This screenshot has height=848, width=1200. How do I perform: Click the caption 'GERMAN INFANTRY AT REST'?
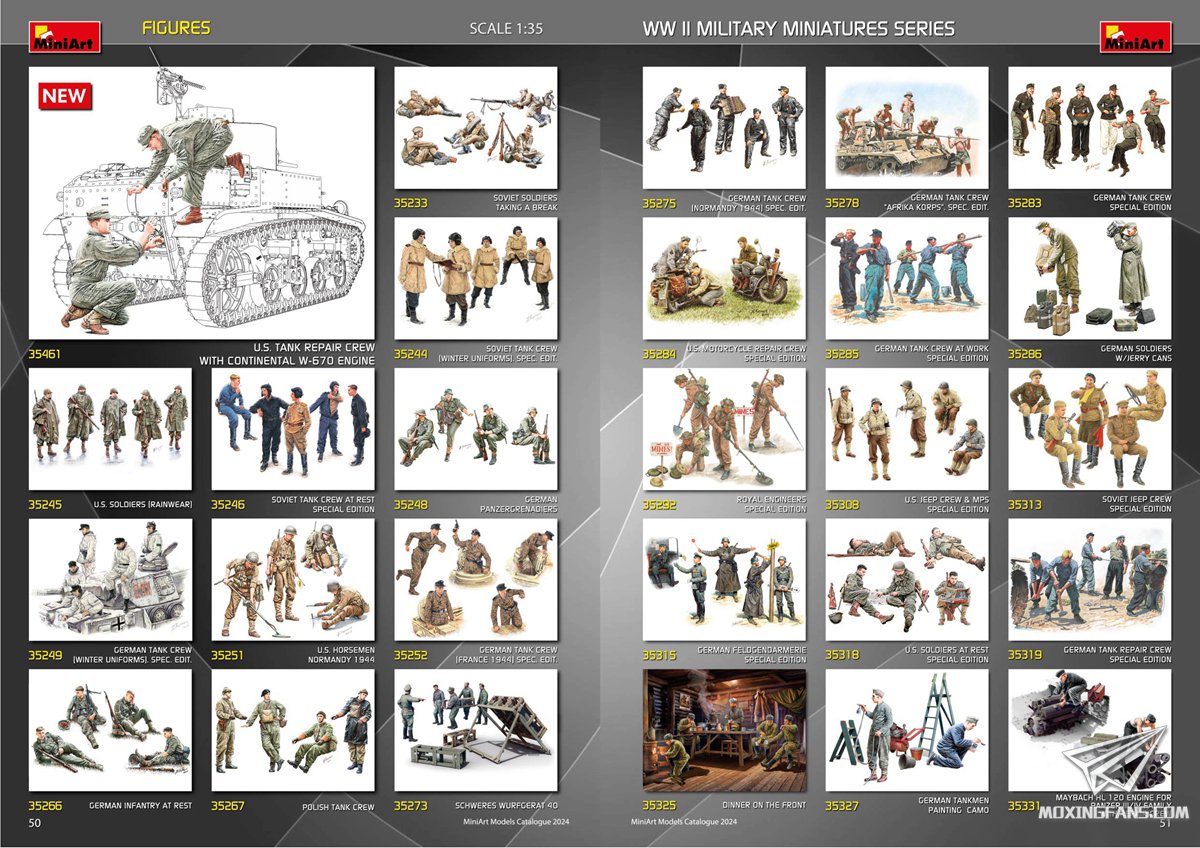pyautogui.click(x=140, y=806)
